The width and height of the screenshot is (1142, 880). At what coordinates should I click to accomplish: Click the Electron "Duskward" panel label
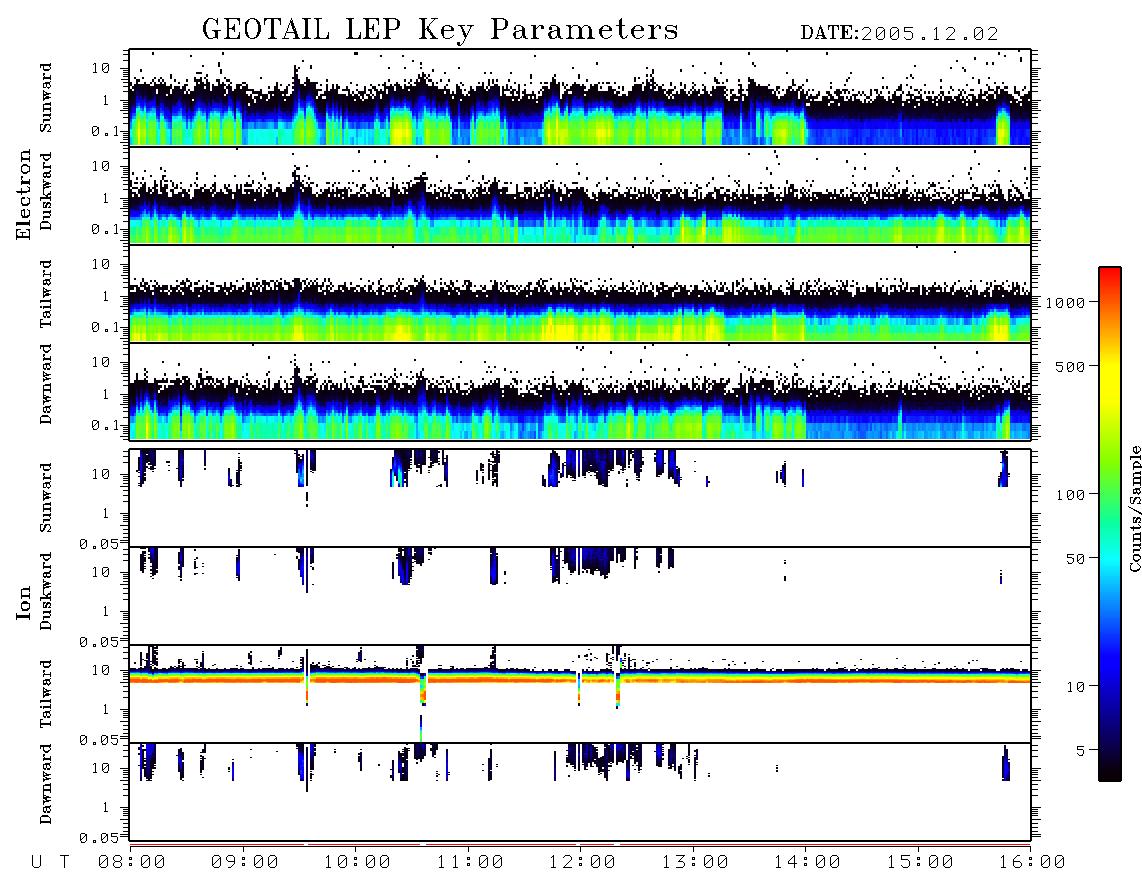point(45,191)
